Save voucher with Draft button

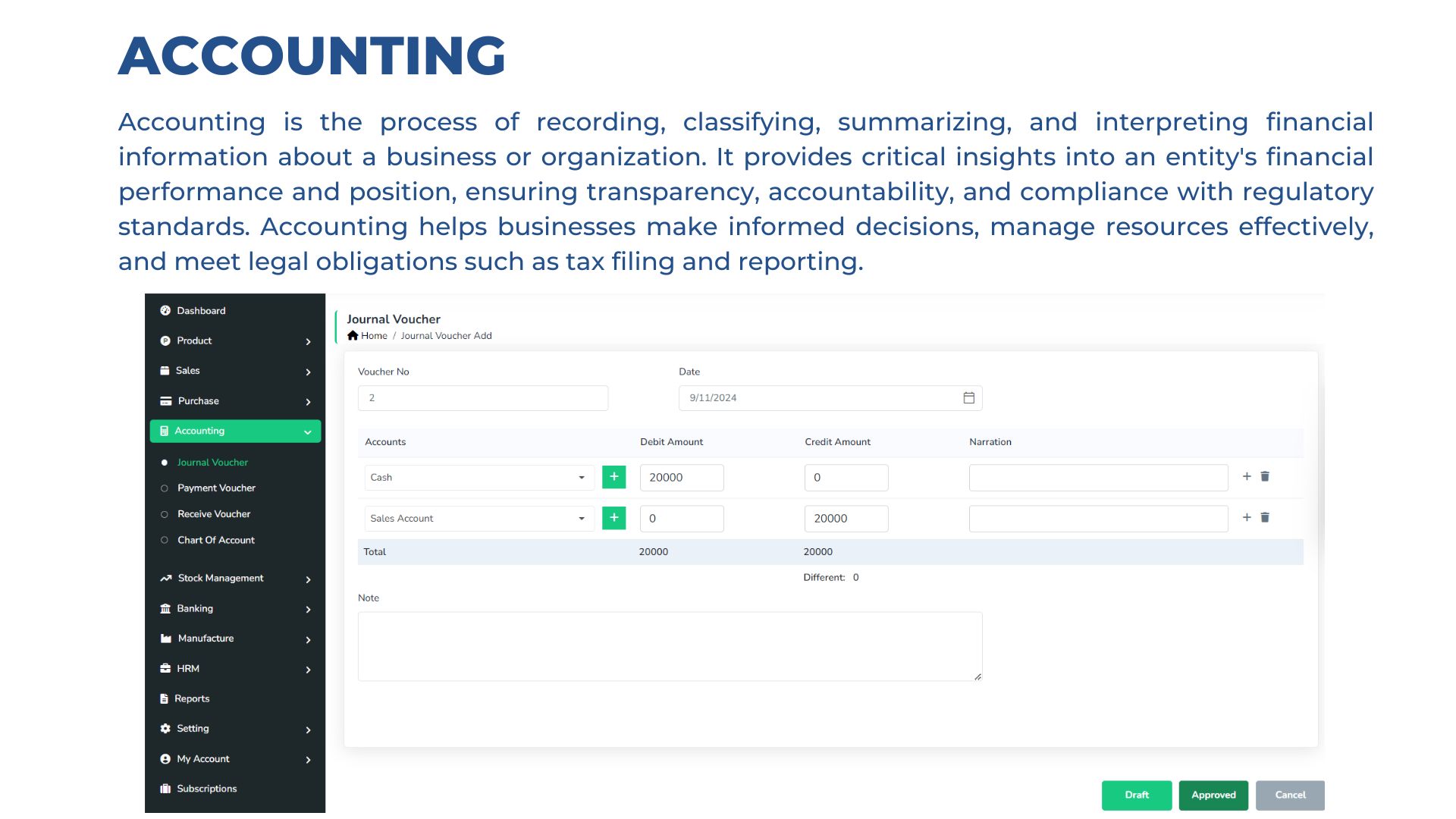pyautogui.click(x=1137, y=795)
